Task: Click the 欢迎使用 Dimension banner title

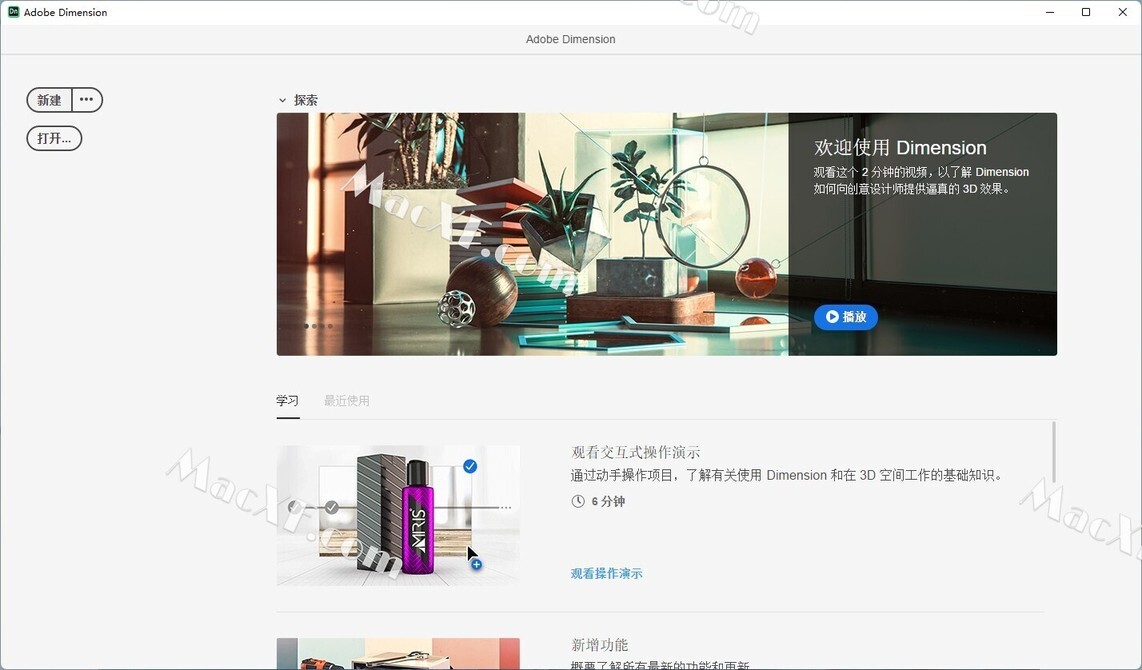Action: [900, 148]
